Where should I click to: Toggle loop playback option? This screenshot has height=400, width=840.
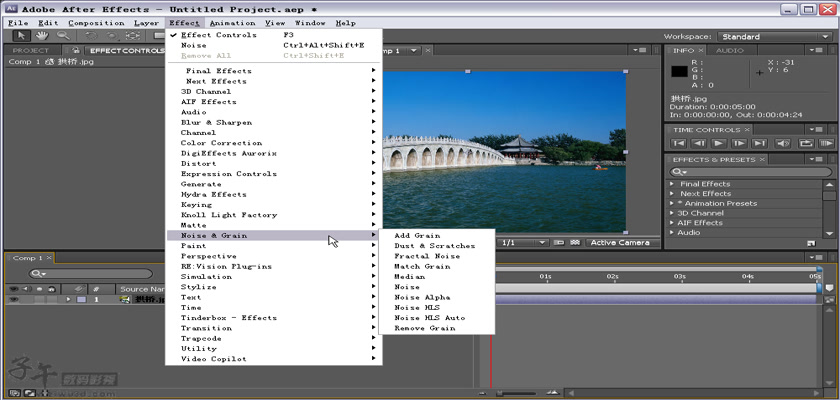click(806, 144)
